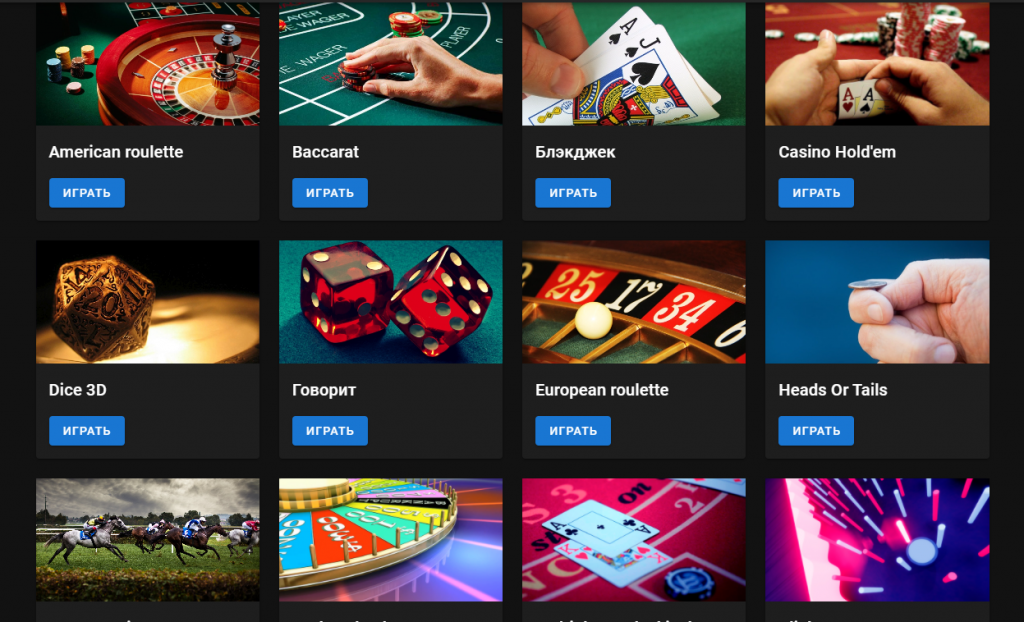Click ИГРАТЬ button under American roulette
The image size is (1024, 622).
[x=87, y=193]
